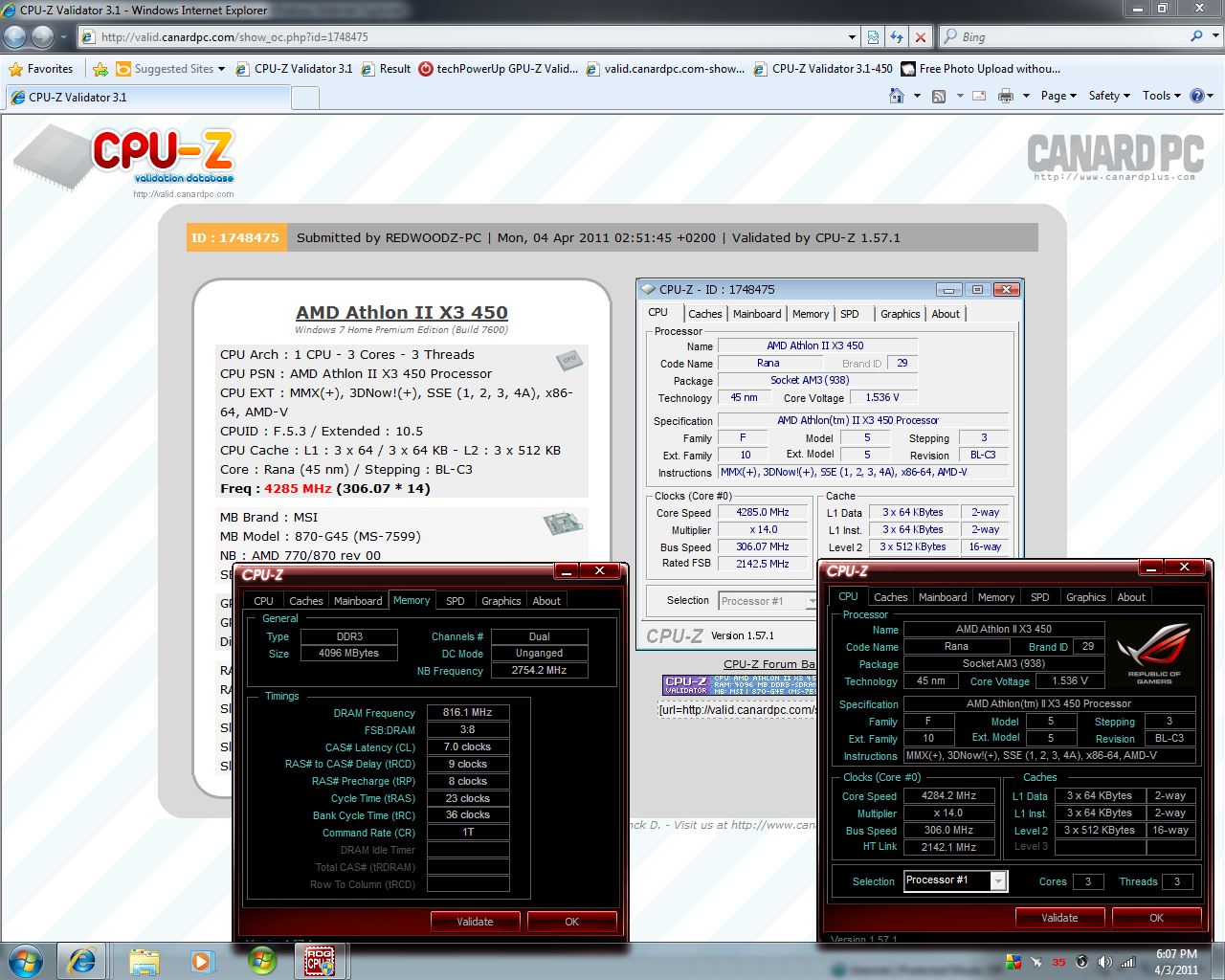The height and width of the screenshot is (980, 1225).
Task: Open the recent pages dropdown arrow
Action: [x=64, y=37]
